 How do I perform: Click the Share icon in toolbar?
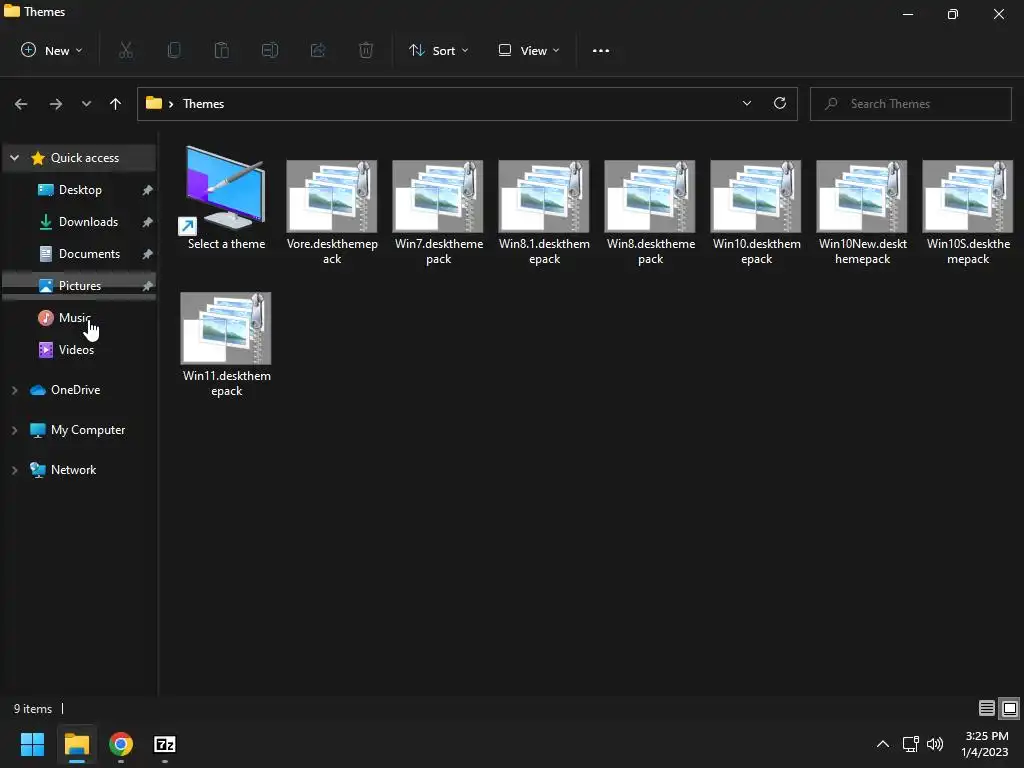318,50
